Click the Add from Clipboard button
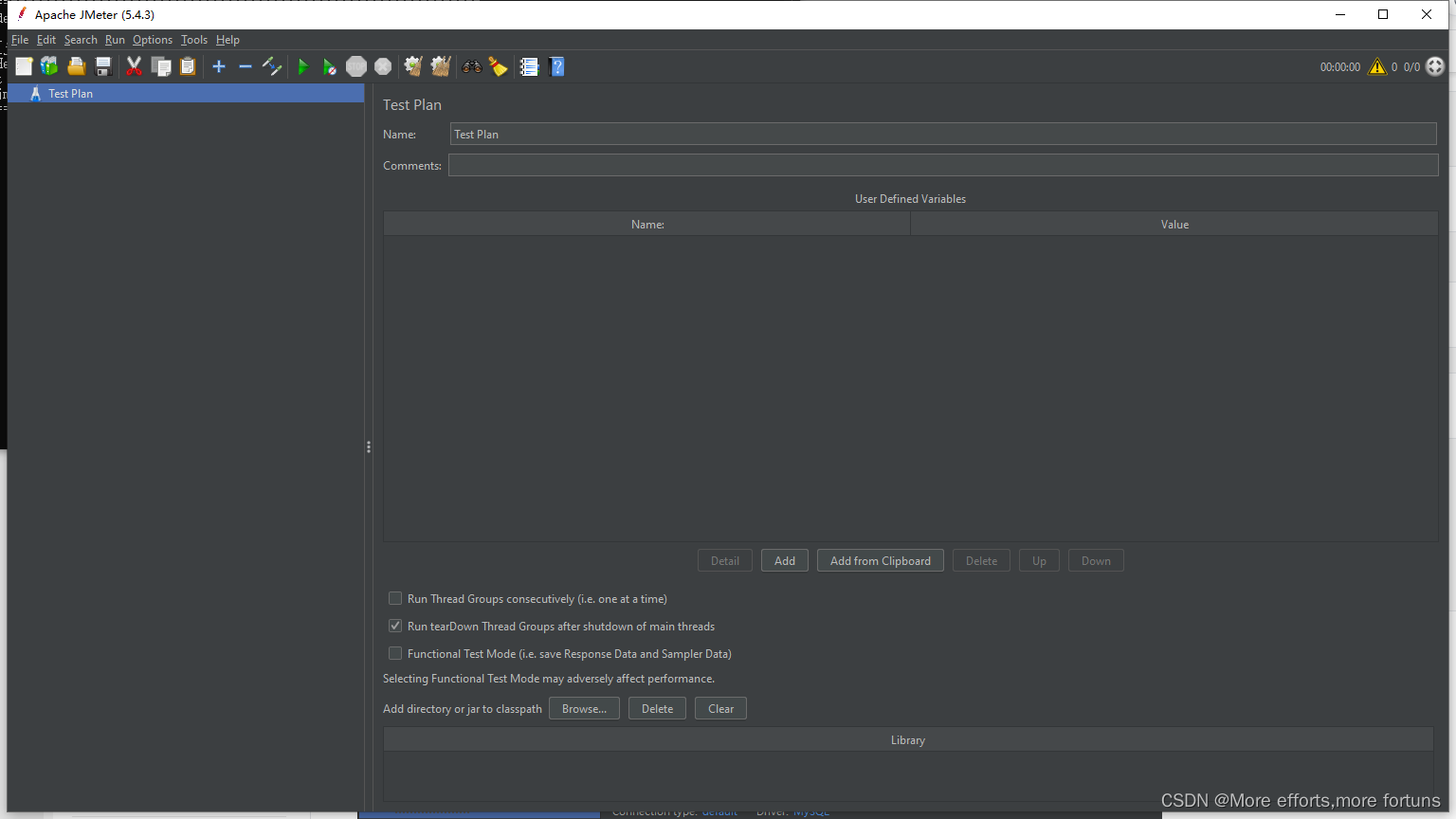This screenshot has width=1456, height=819. click(x=881, y=560)
